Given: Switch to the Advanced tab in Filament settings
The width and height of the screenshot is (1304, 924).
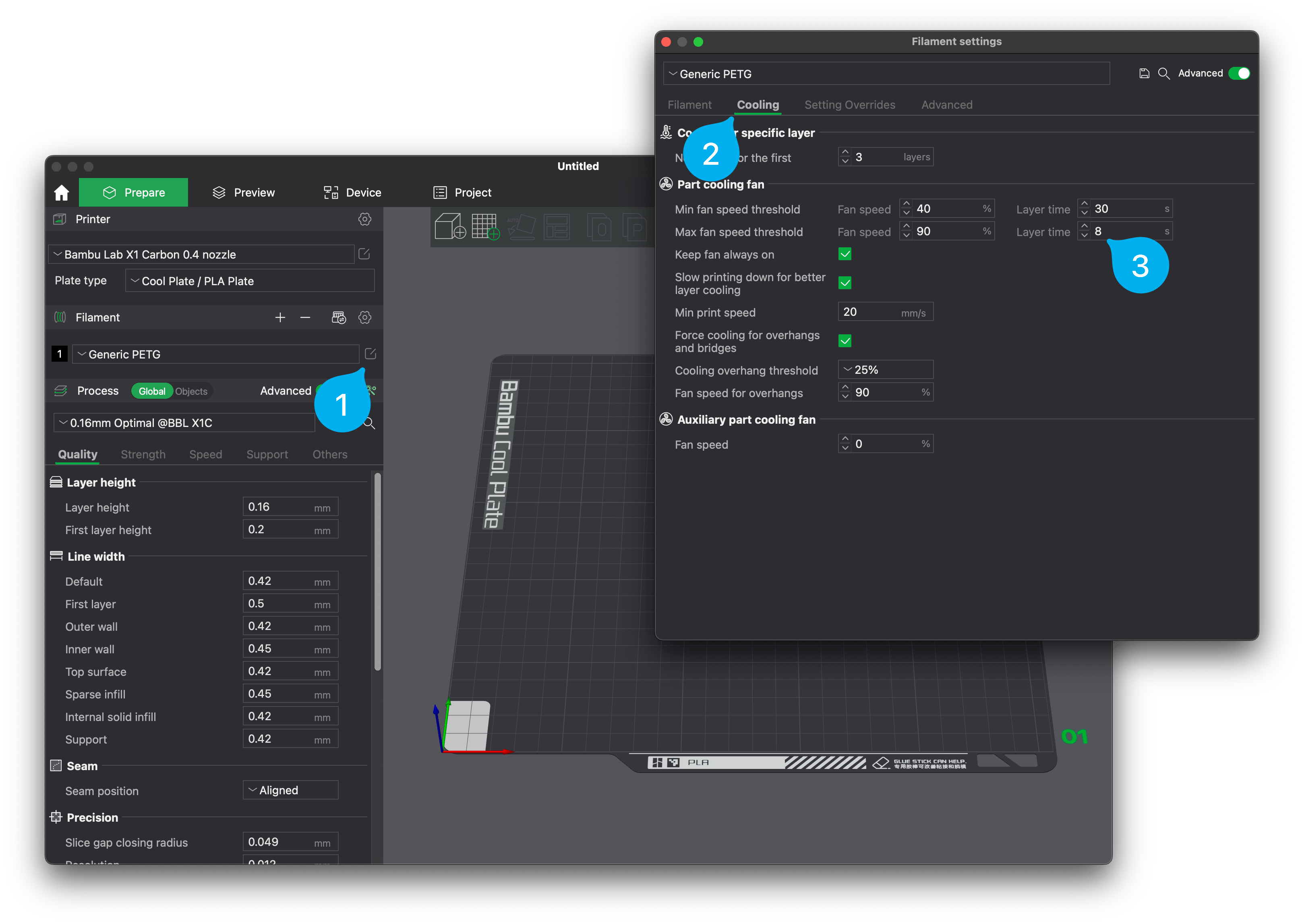Looking at the screenshot, I should click(x=944, y=103).
